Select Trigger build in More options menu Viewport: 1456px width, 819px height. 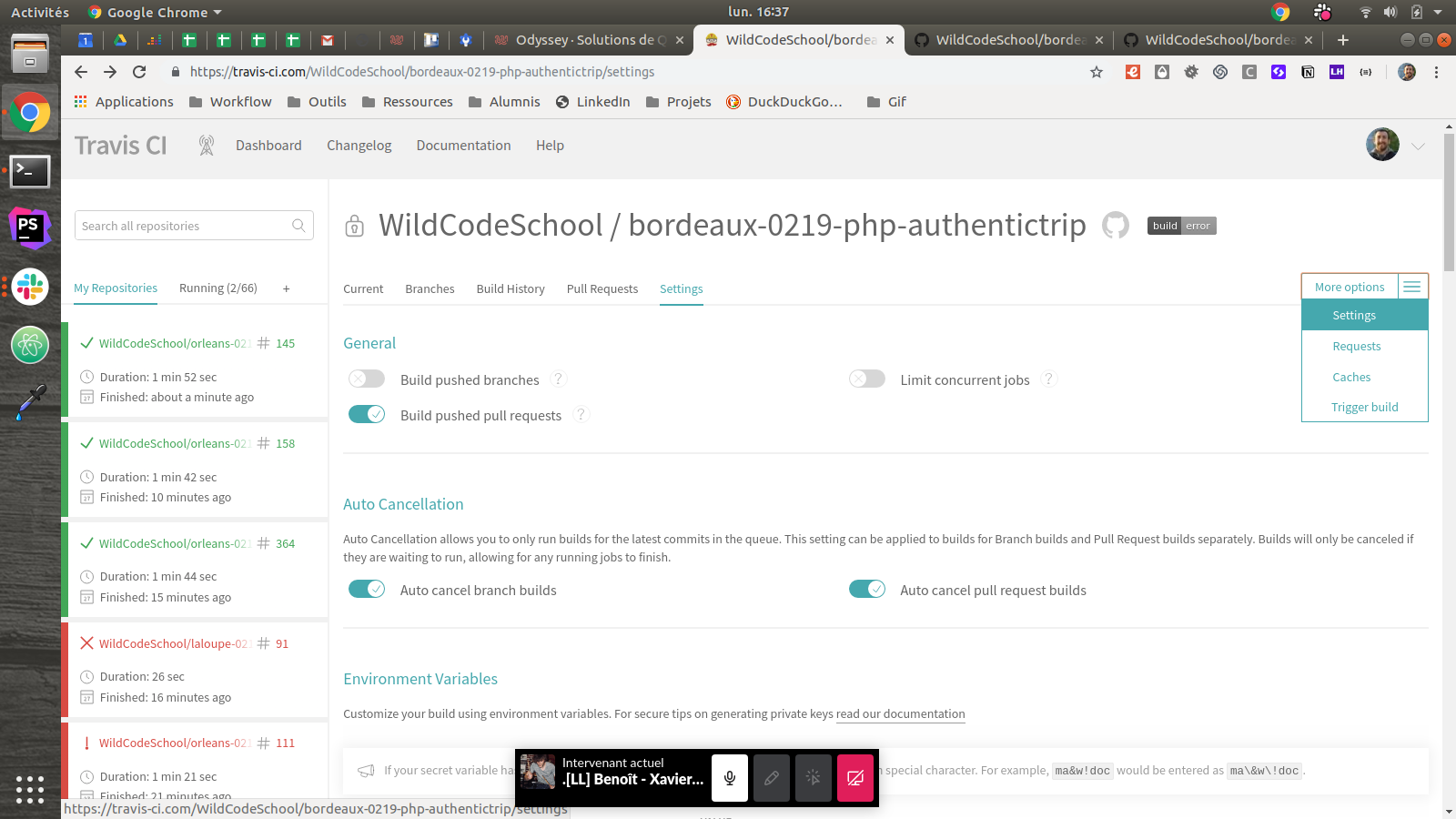point(1364,407)
